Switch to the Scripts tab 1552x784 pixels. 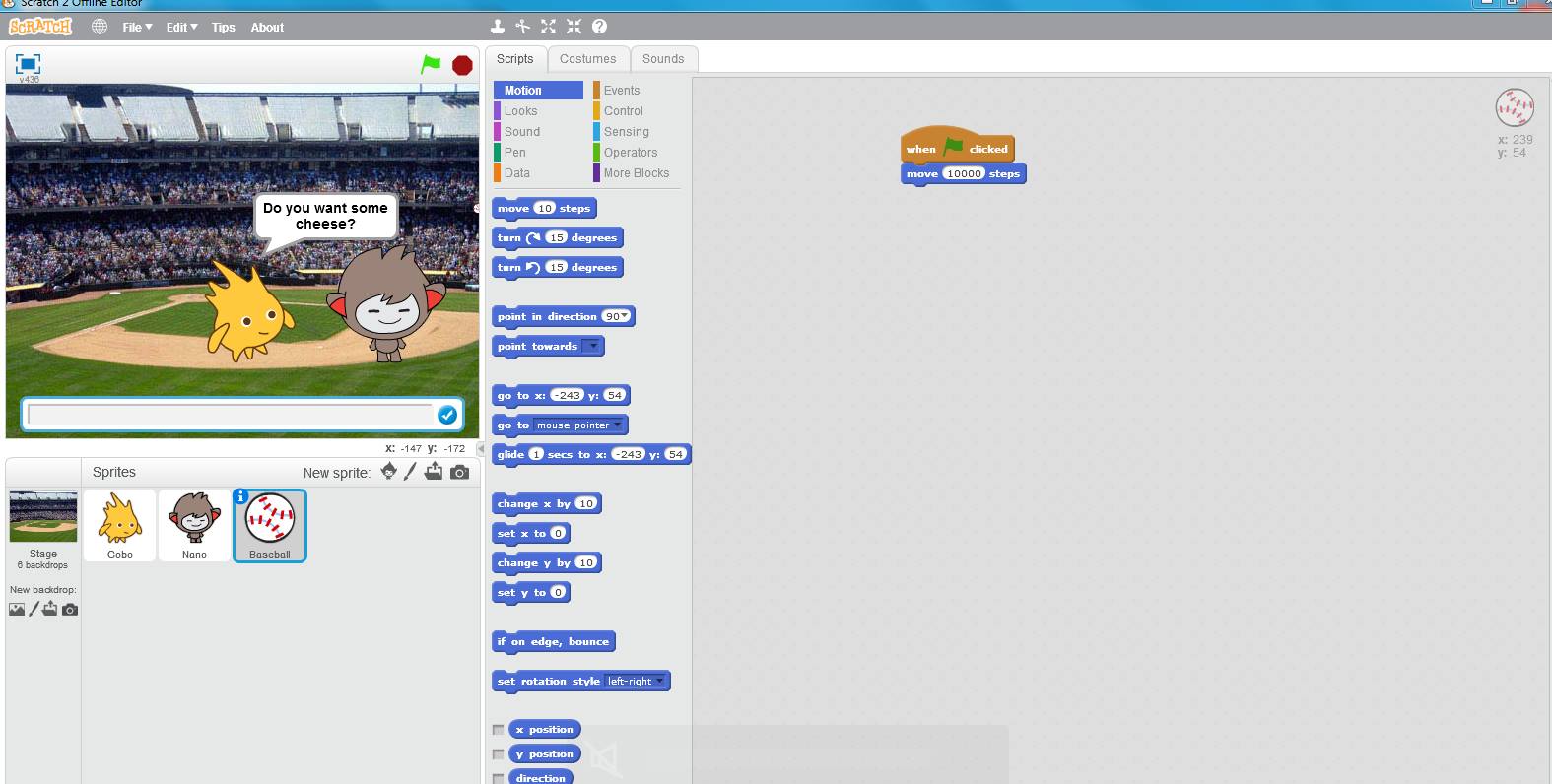click(514, 59)
